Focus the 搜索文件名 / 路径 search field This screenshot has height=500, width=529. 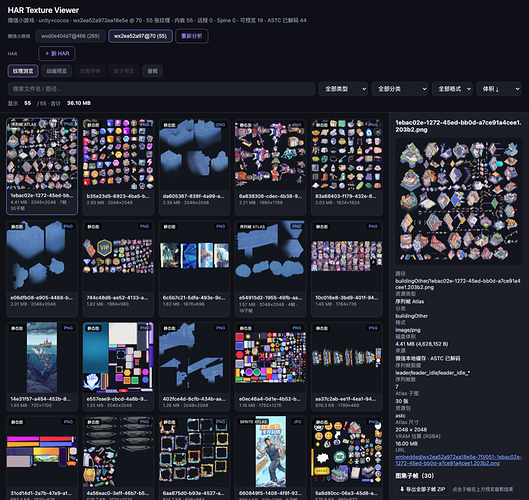(x=161, y=89)
